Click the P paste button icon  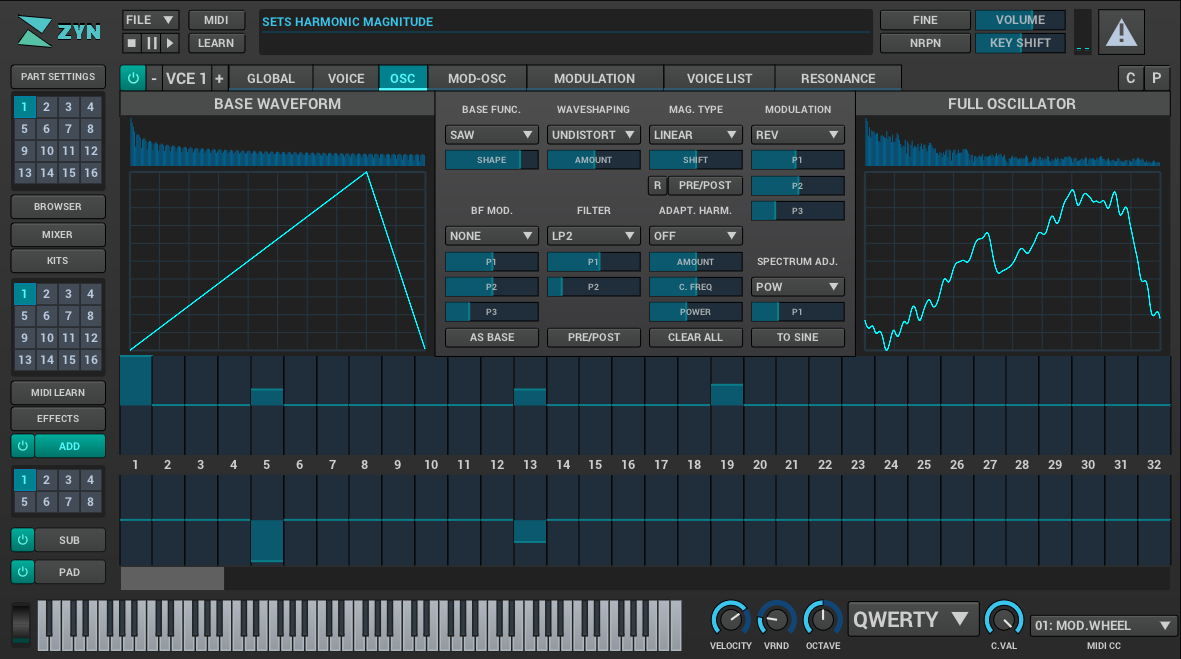coord(1157,79)
